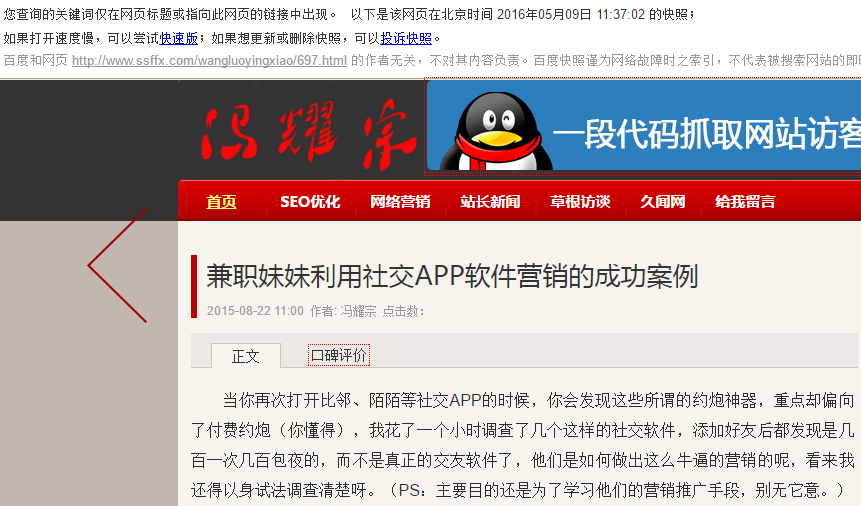Open the QQ penguin banner advertisement
Viewport: 861px width, 506px height.
pyautogui.click(x=644, y=126)
